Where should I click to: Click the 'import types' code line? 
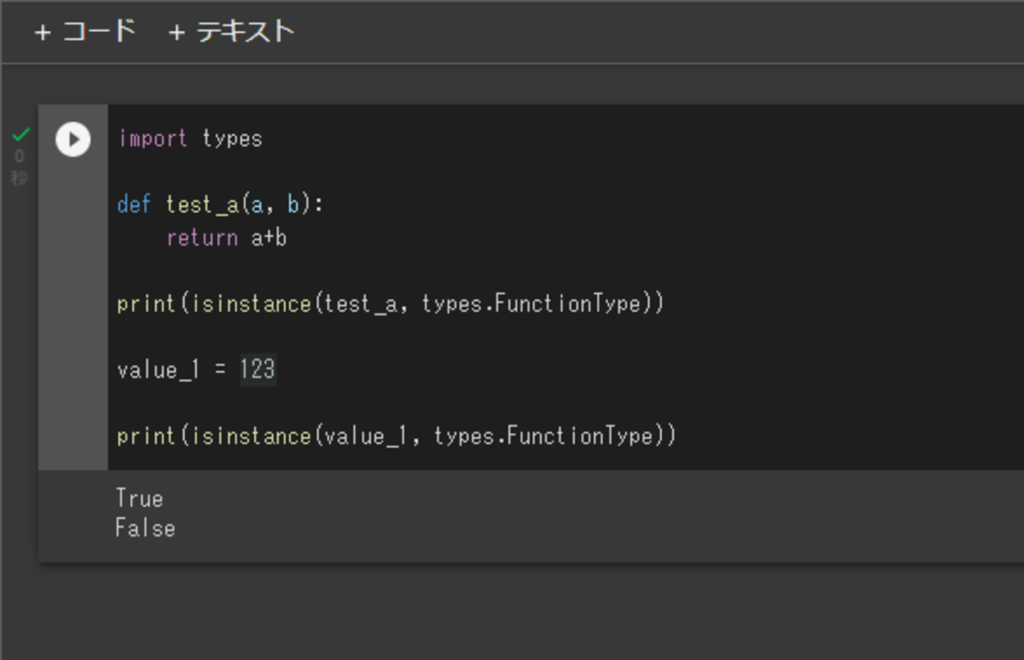(x=190, y=138)
